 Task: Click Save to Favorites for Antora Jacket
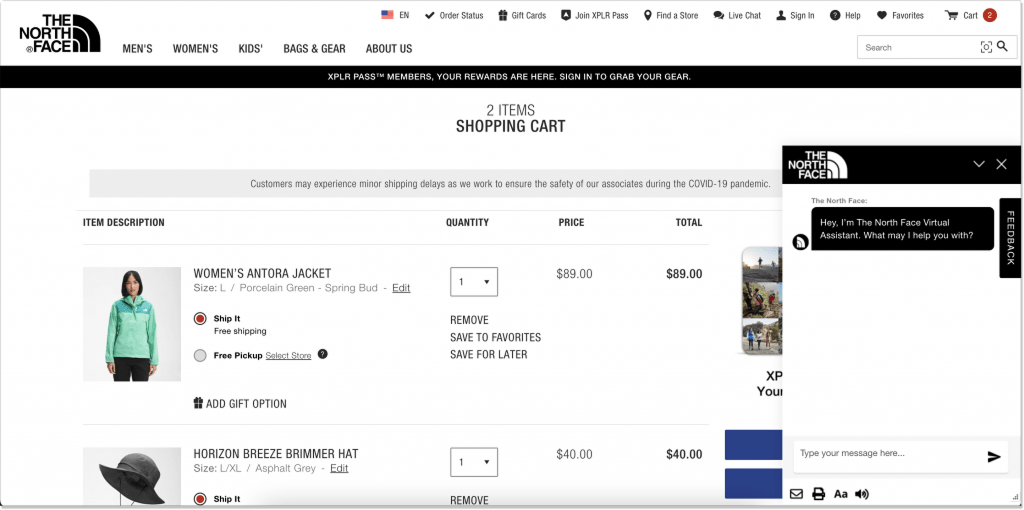click(495, 337)
